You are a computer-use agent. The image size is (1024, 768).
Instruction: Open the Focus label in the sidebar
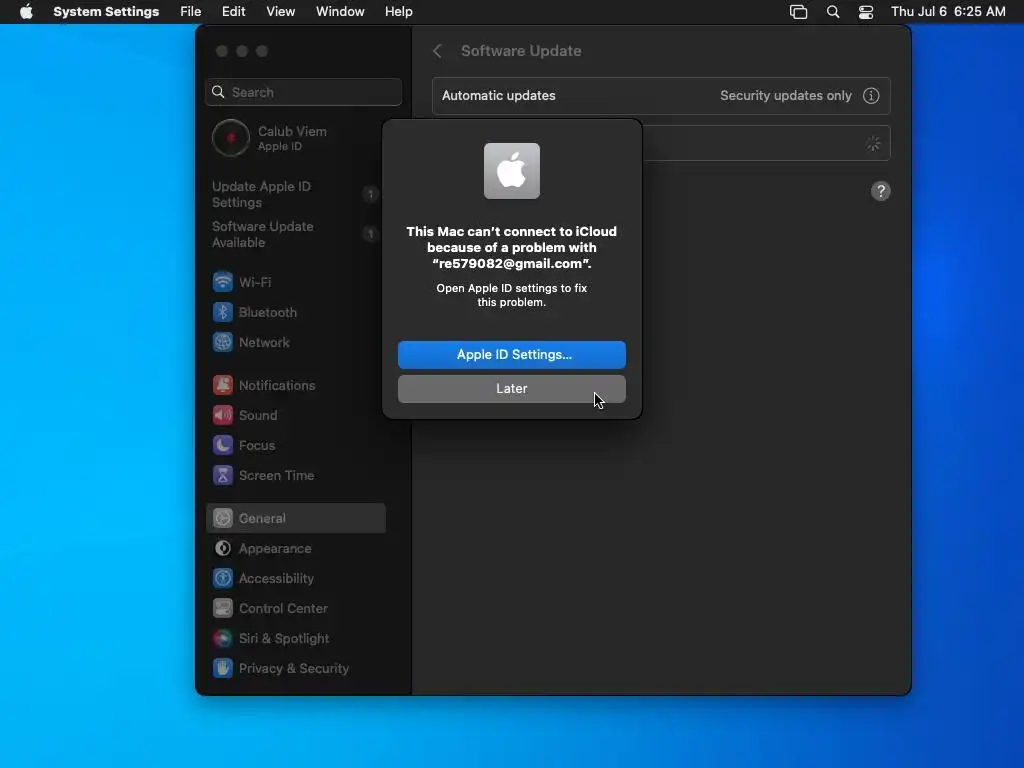pyautogui.click(x=257, y=445)
